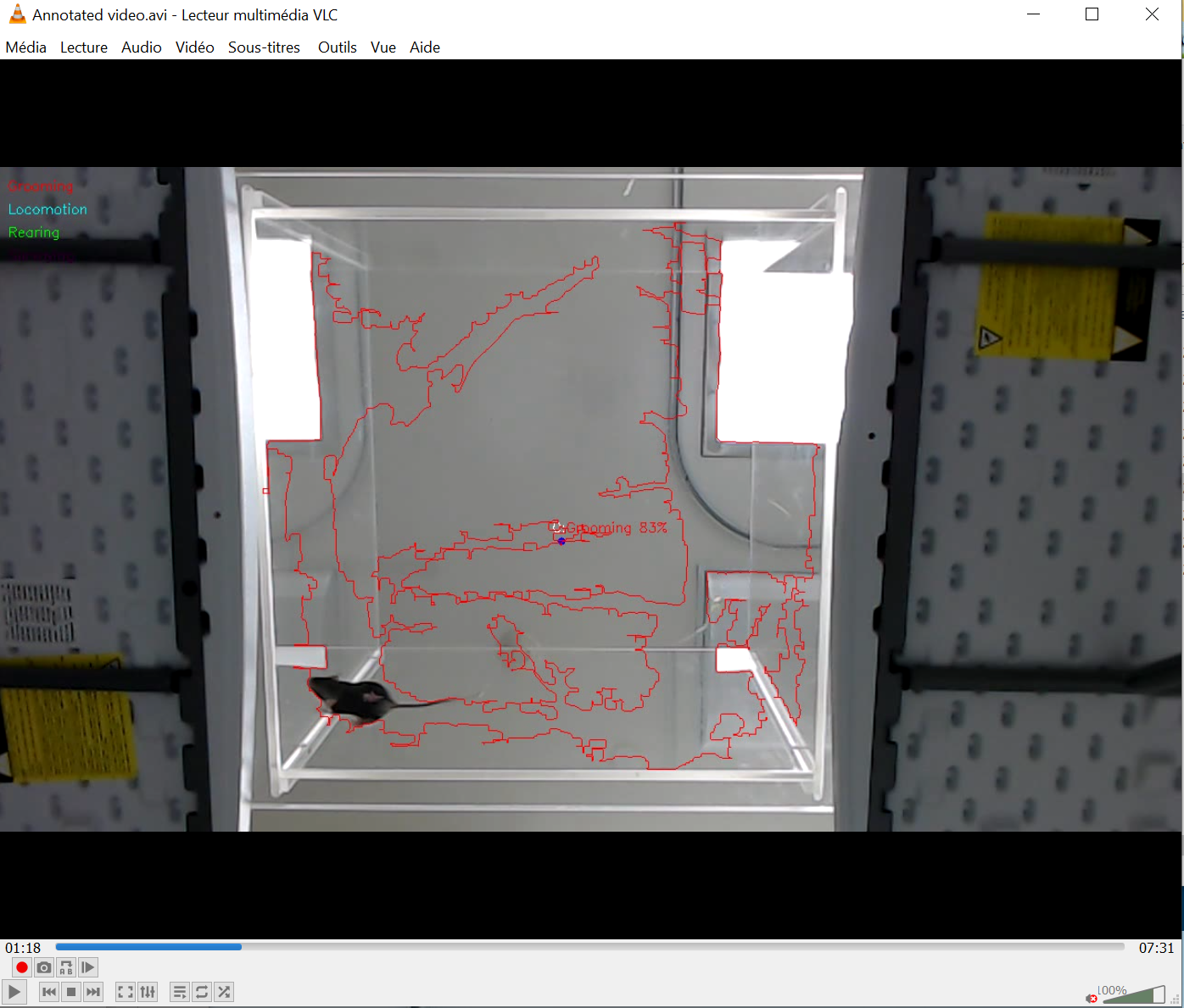Viewport: 1184px width, 1008px height.
Task: Open the Sous-titres menu
Action: pos(264,47)
